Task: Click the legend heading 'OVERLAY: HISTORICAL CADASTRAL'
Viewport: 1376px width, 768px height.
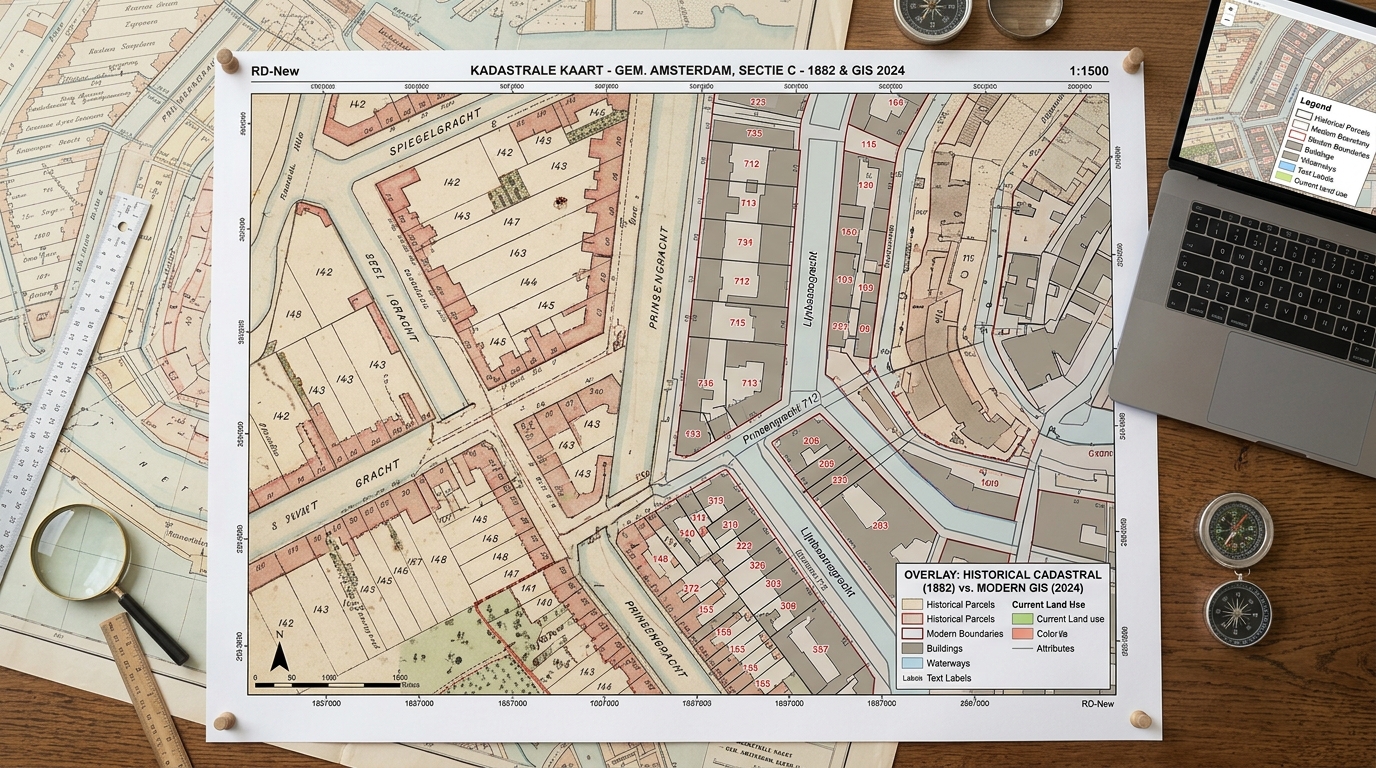Action: (x=1003, y=575)
